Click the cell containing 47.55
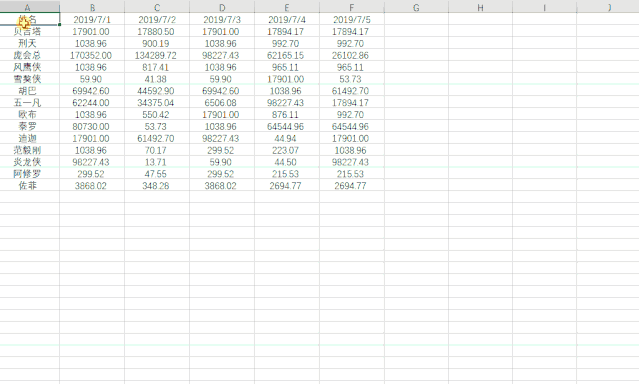The width and height of the screenshot is (639, 384). pyautogui.click(x=157, y=174)
